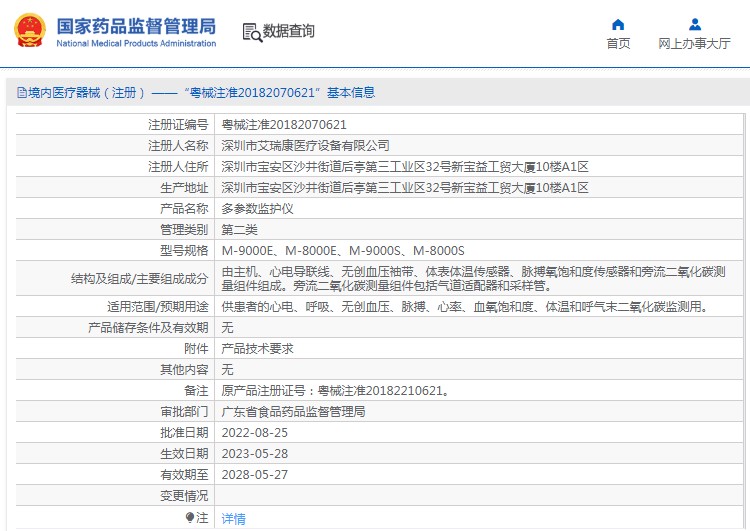Click the 有效期至 label cell
This screenshot has height=531, width=750.
click(x=115, y=475)
